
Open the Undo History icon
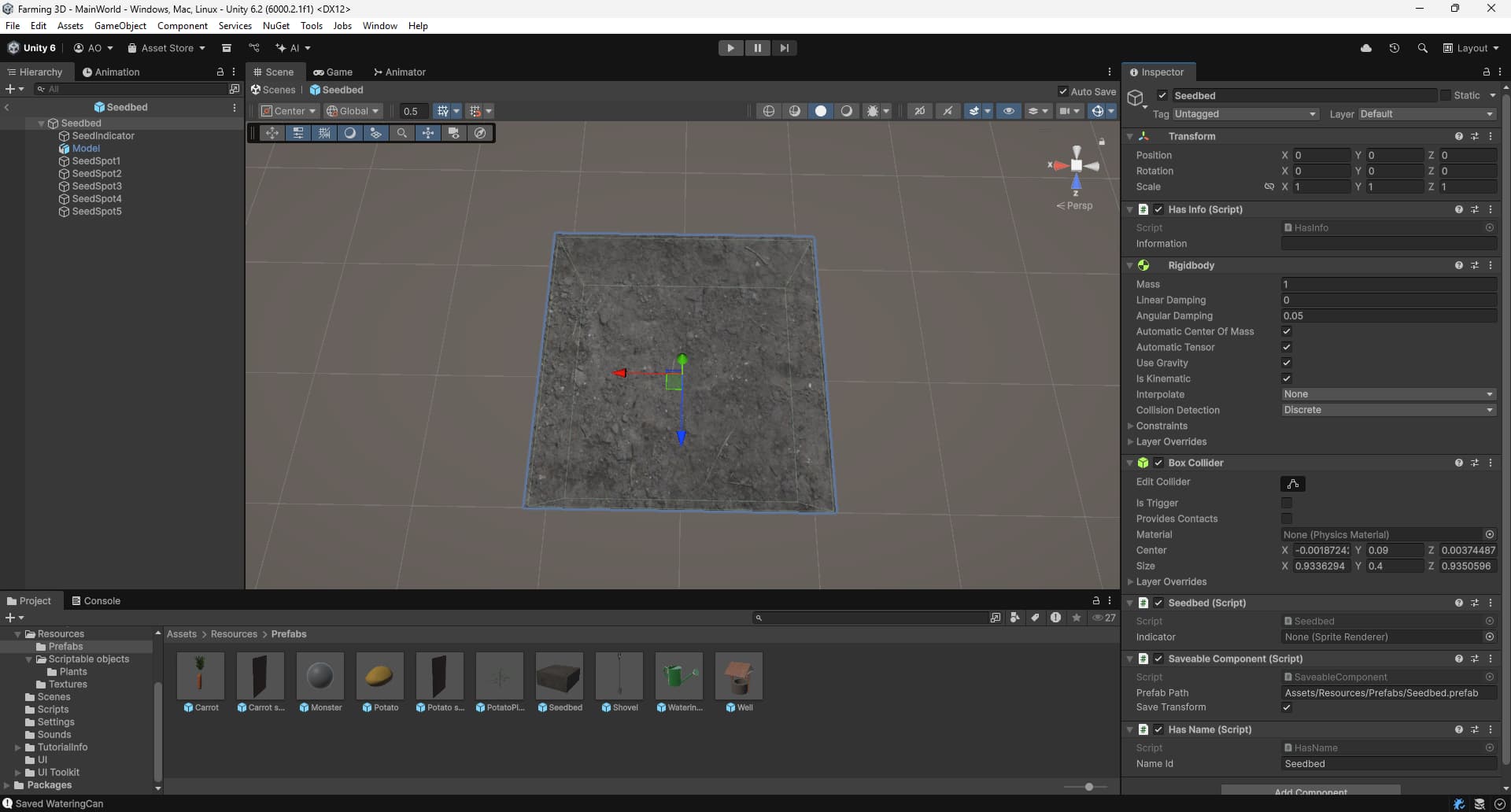1394,48
